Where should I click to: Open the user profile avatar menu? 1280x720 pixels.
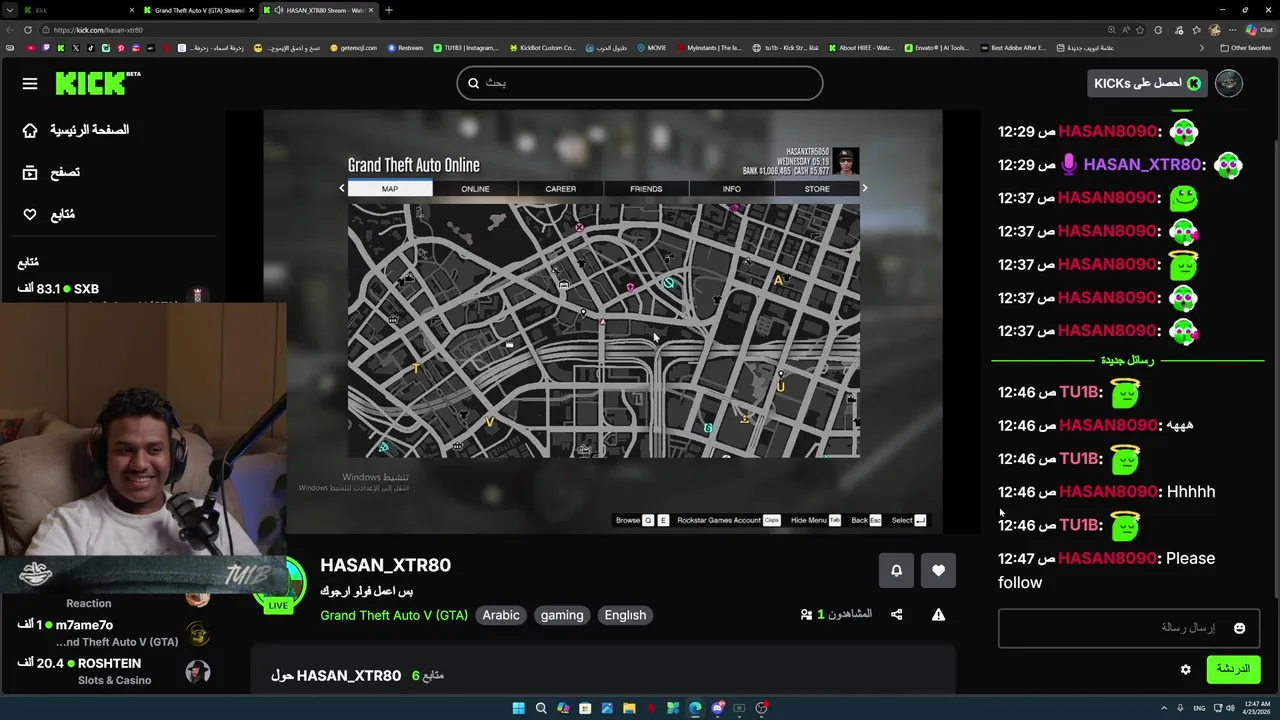point(1229,83)
